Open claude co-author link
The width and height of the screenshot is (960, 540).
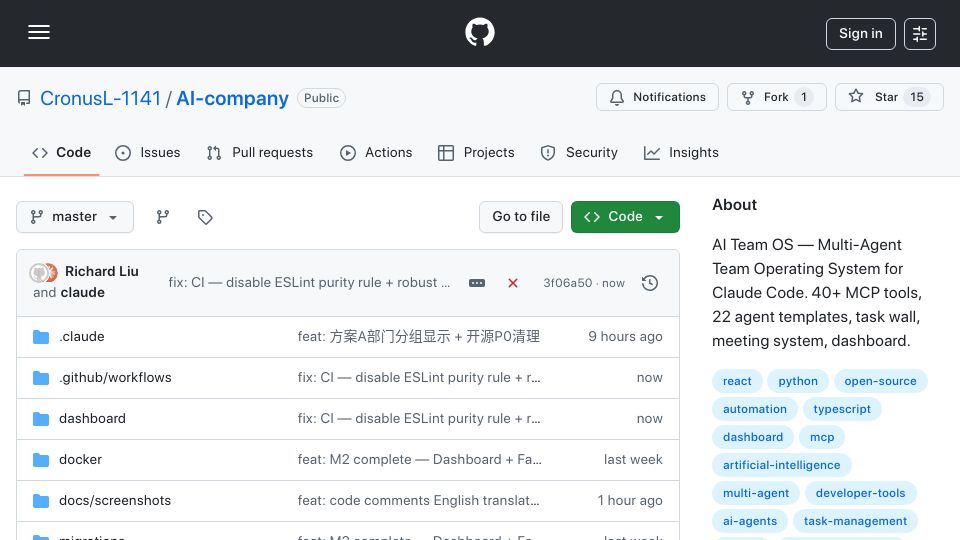[x=83, y=293]
